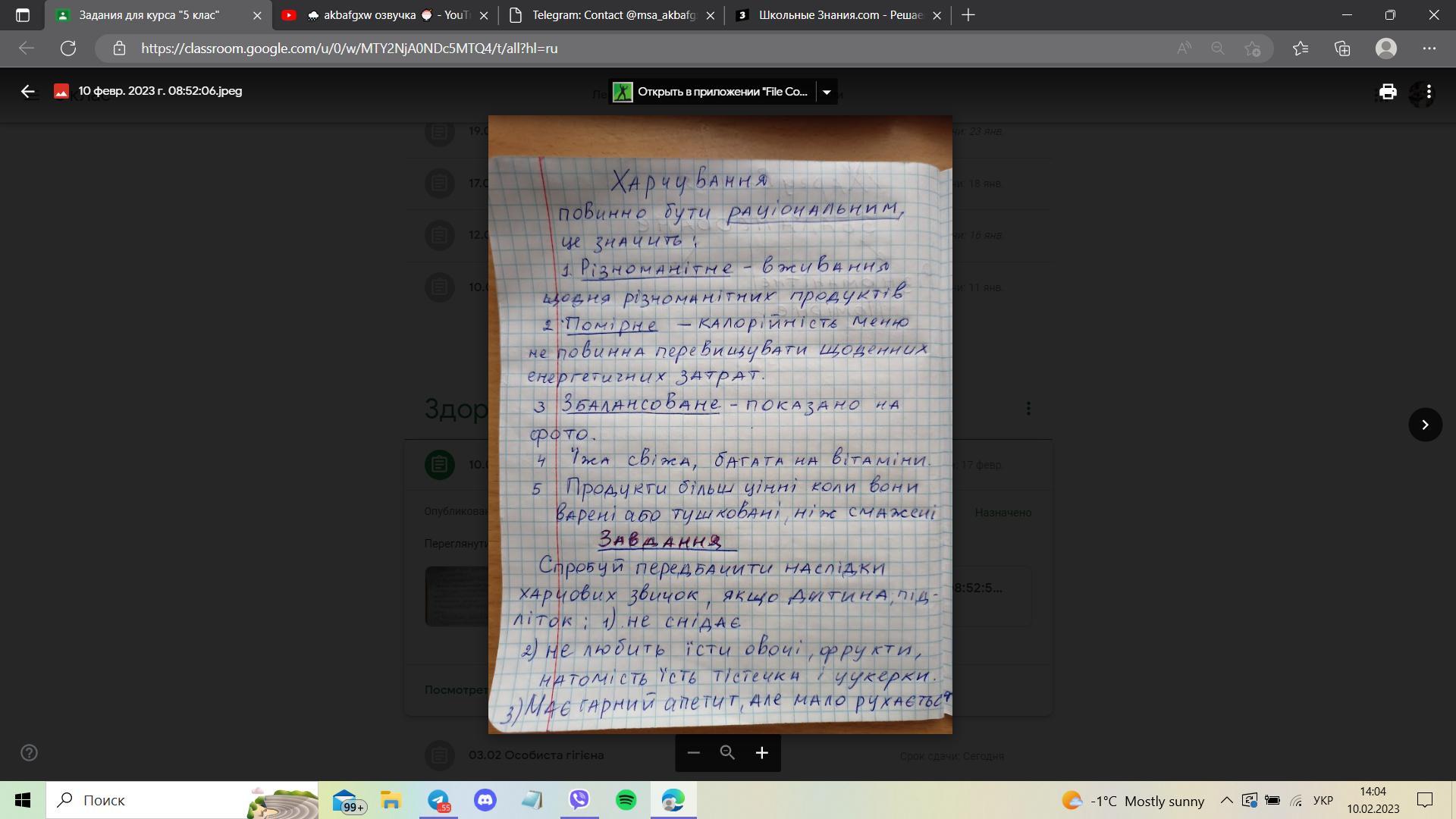Go to next attachment with right chevron

(1425, 425)
